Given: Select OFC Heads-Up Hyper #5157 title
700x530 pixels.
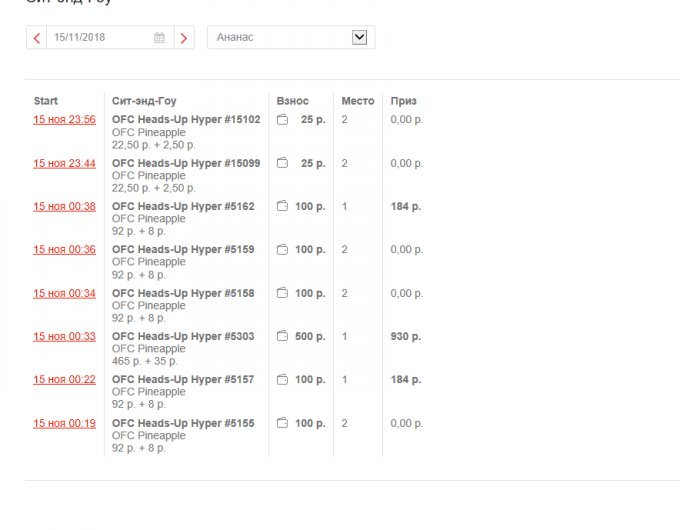Looking at the screenshot, I should tap(183, 380).
